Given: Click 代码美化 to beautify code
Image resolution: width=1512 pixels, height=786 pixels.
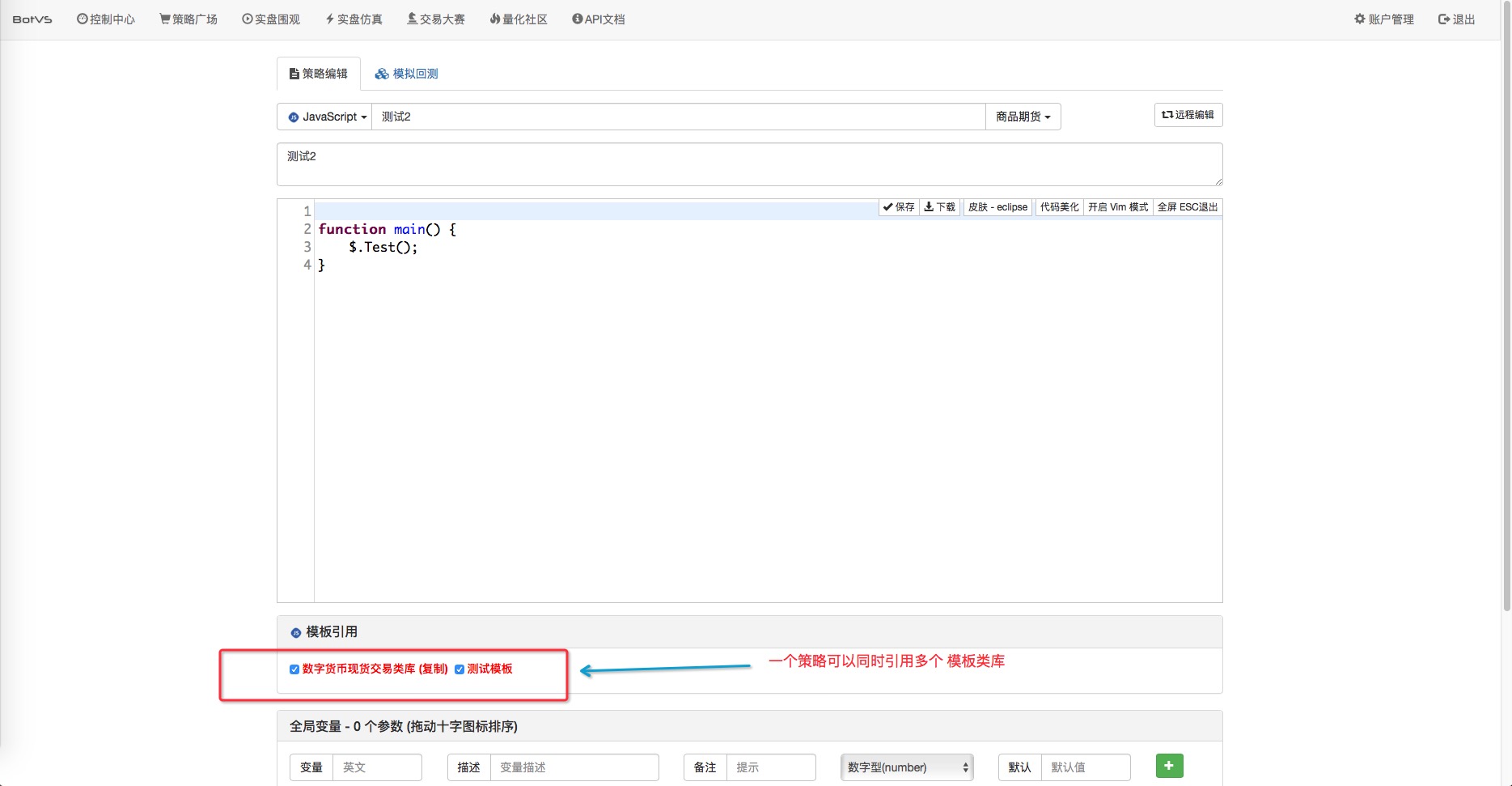Looking at the screenshot, I should point(1060,207).
